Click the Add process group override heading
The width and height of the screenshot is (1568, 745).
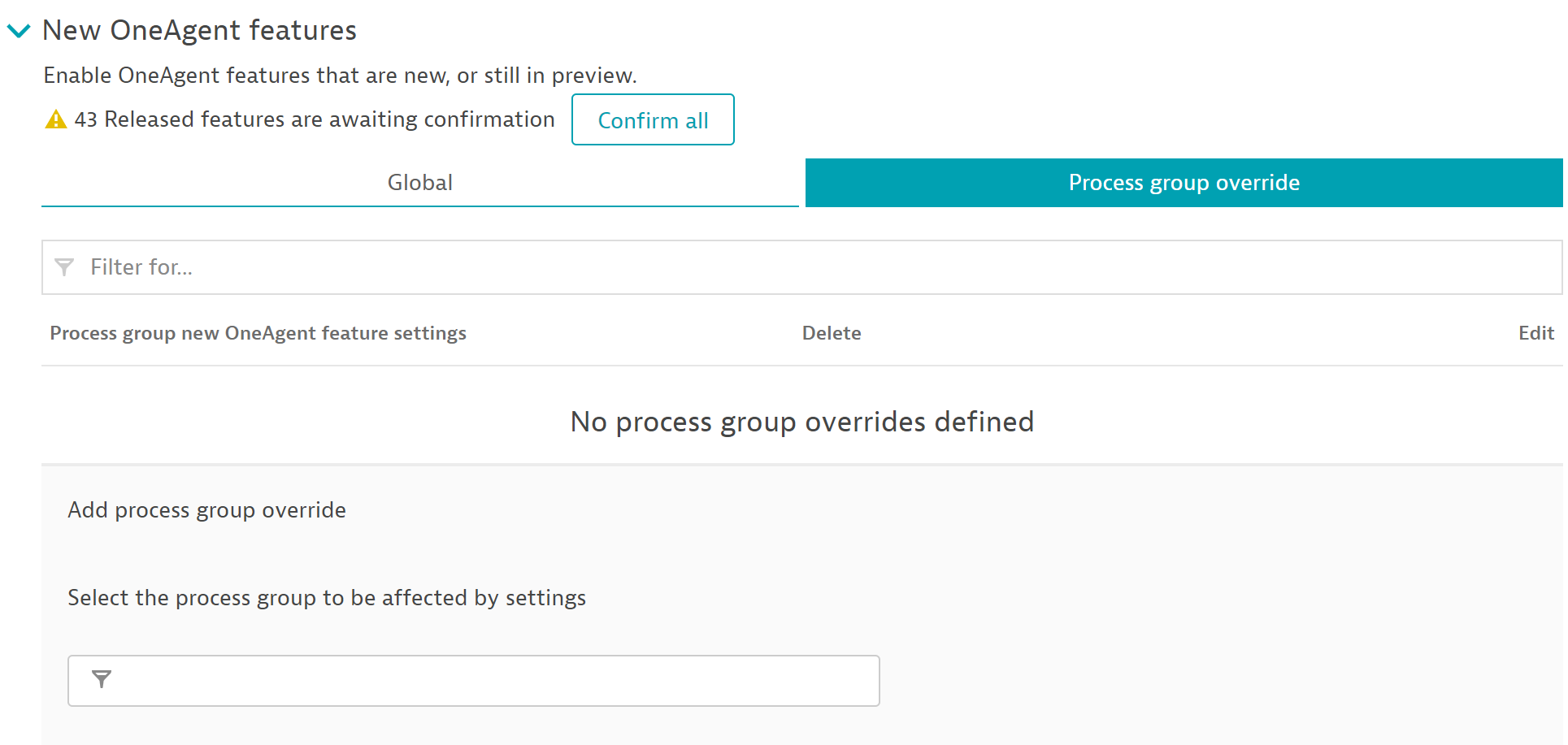coord(206,510)
